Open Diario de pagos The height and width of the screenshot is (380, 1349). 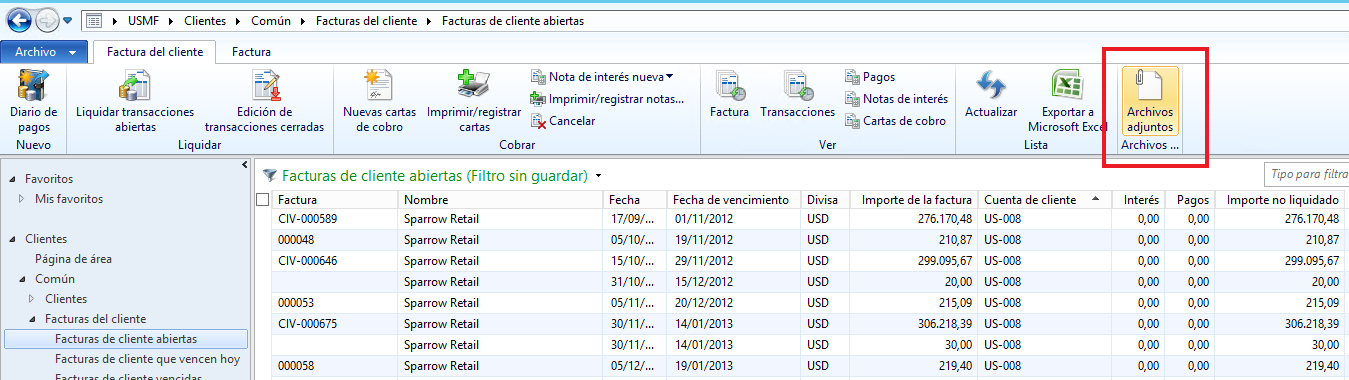pyautogui.click(x=33, y=101)
